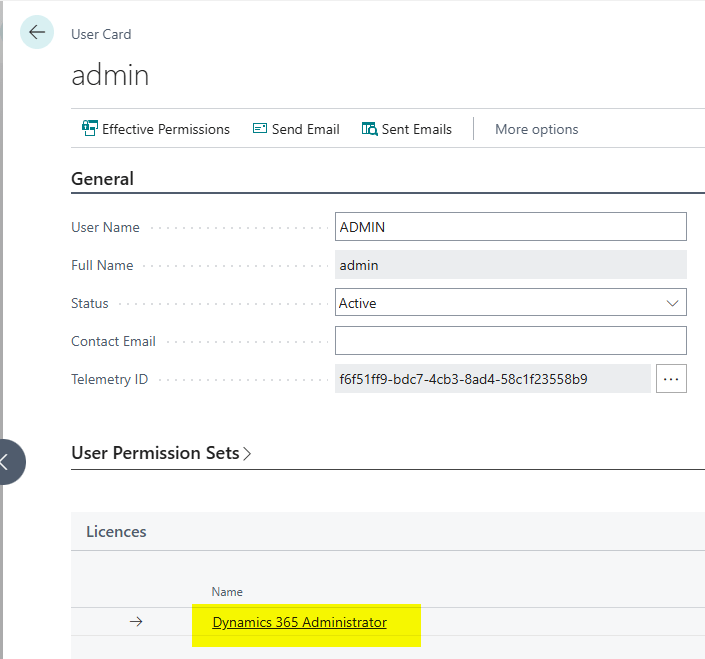This screenshot has width=705, height=659.
Task: Click the Name column header
Action: 227,592
